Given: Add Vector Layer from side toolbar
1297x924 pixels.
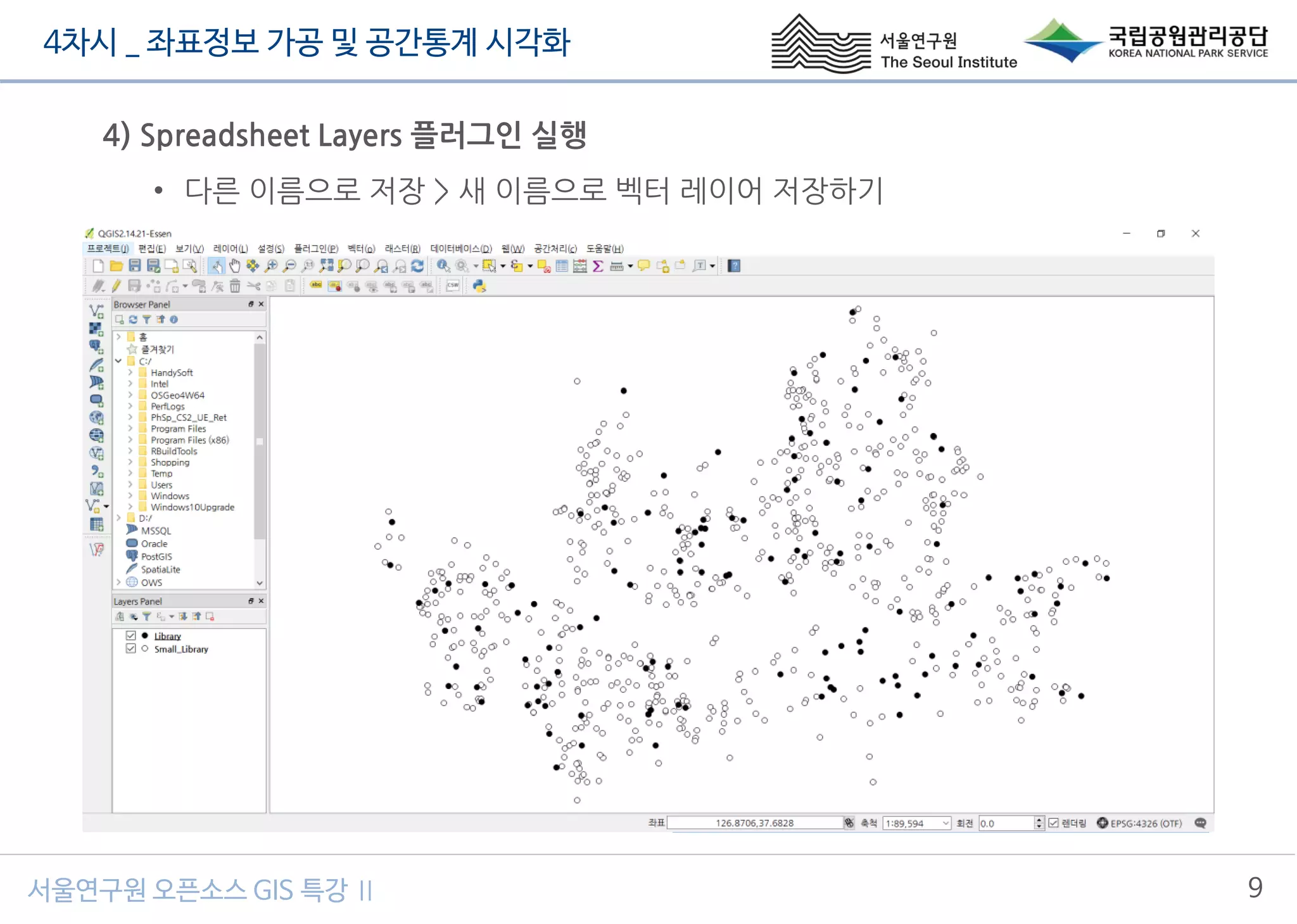Looking at the screenshot, I should pyautogui.click(x=96, y=311).
